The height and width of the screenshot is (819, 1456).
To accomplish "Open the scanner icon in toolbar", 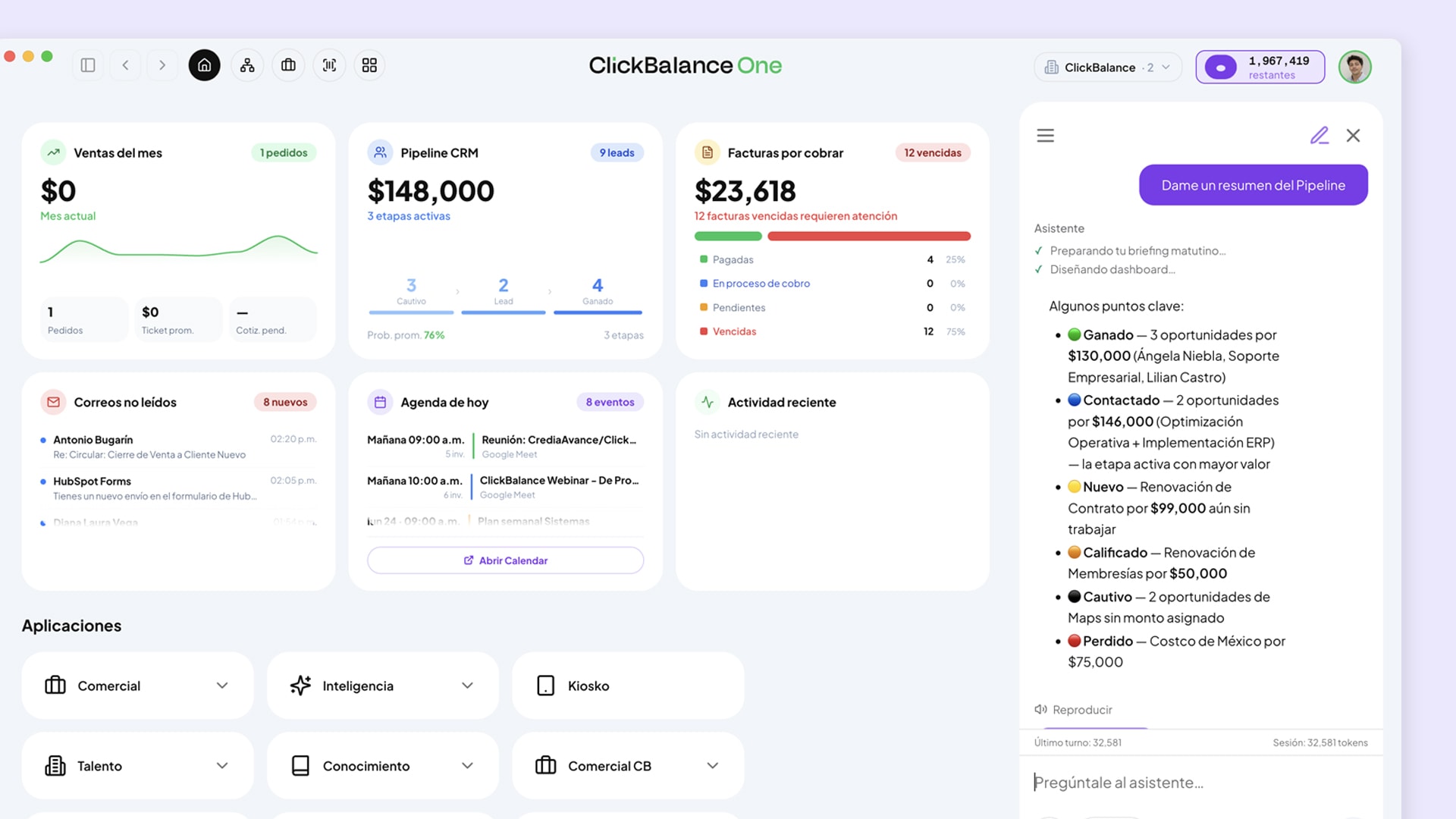I will point(329,65).
